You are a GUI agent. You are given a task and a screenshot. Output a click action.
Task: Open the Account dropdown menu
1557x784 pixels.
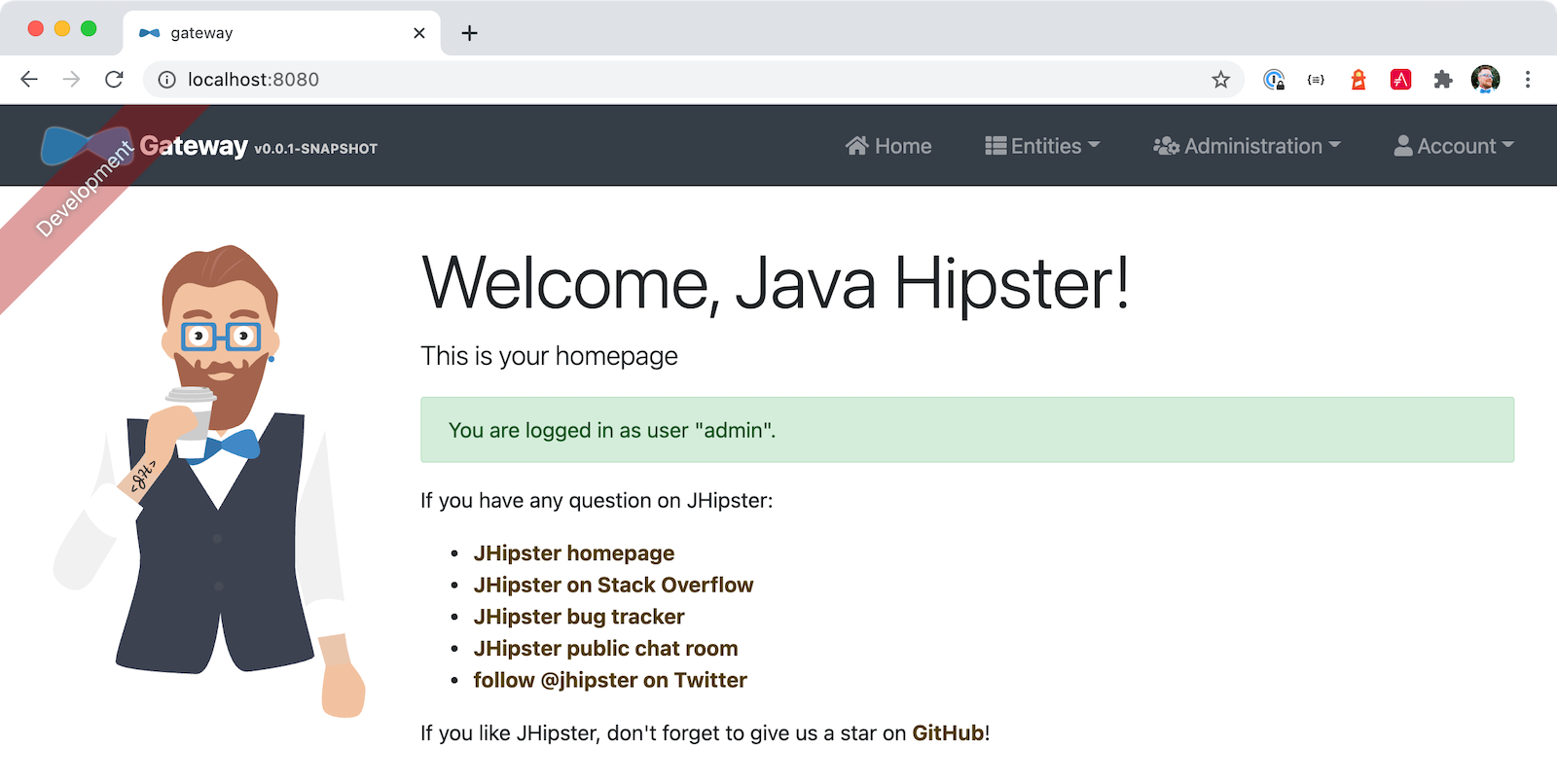[1454, 146]
